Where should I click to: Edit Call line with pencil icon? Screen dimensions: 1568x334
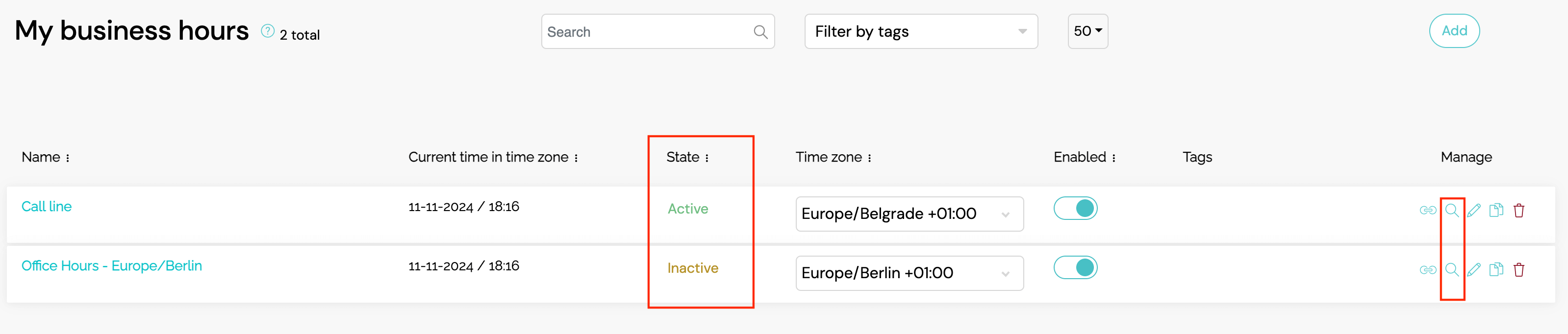click(x=1474, y=211)
